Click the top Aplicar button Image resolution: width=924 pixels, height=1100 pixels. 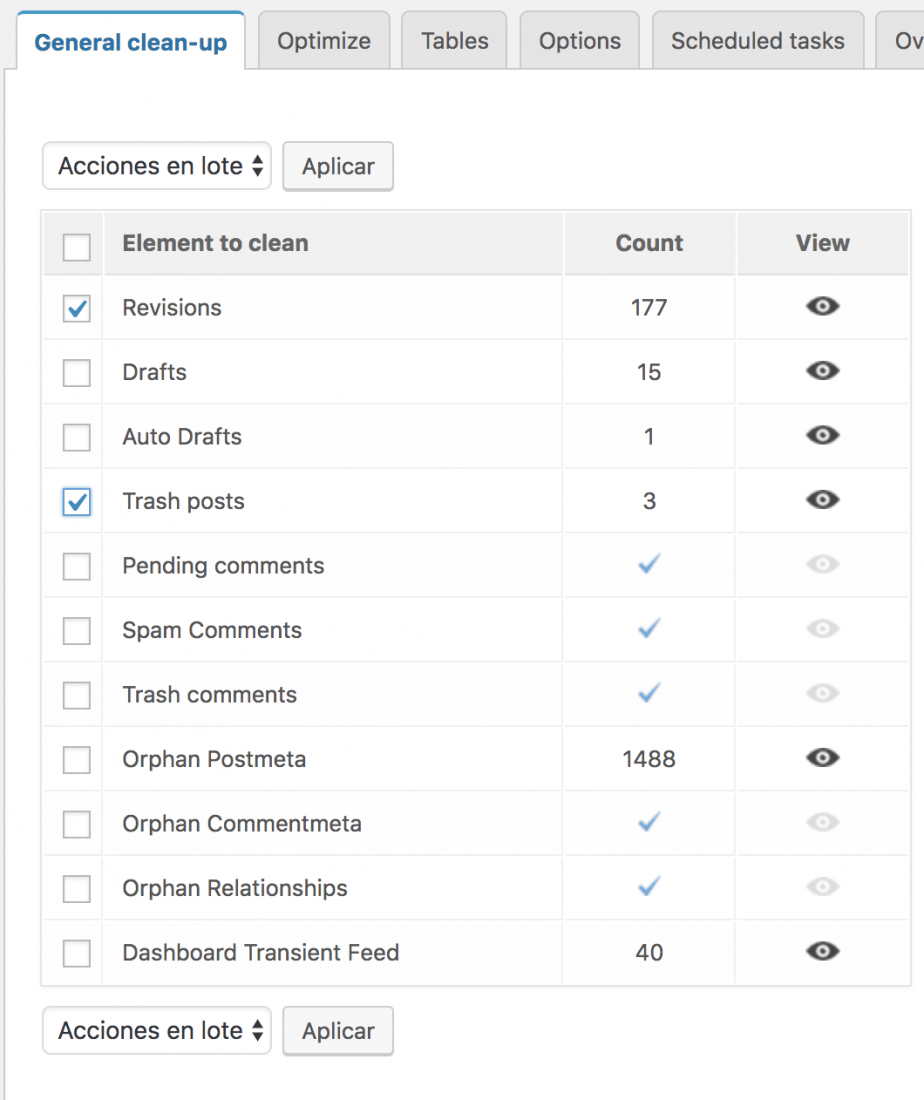338,166
